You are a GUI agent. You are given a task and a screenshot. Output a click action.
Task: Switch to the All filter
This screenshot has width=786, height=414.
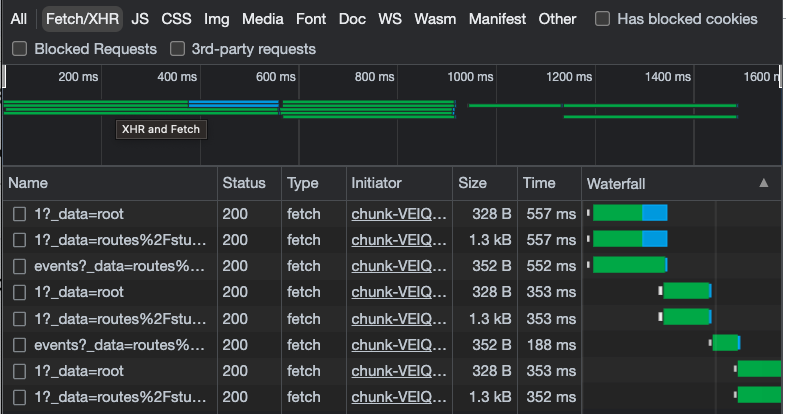19,19
